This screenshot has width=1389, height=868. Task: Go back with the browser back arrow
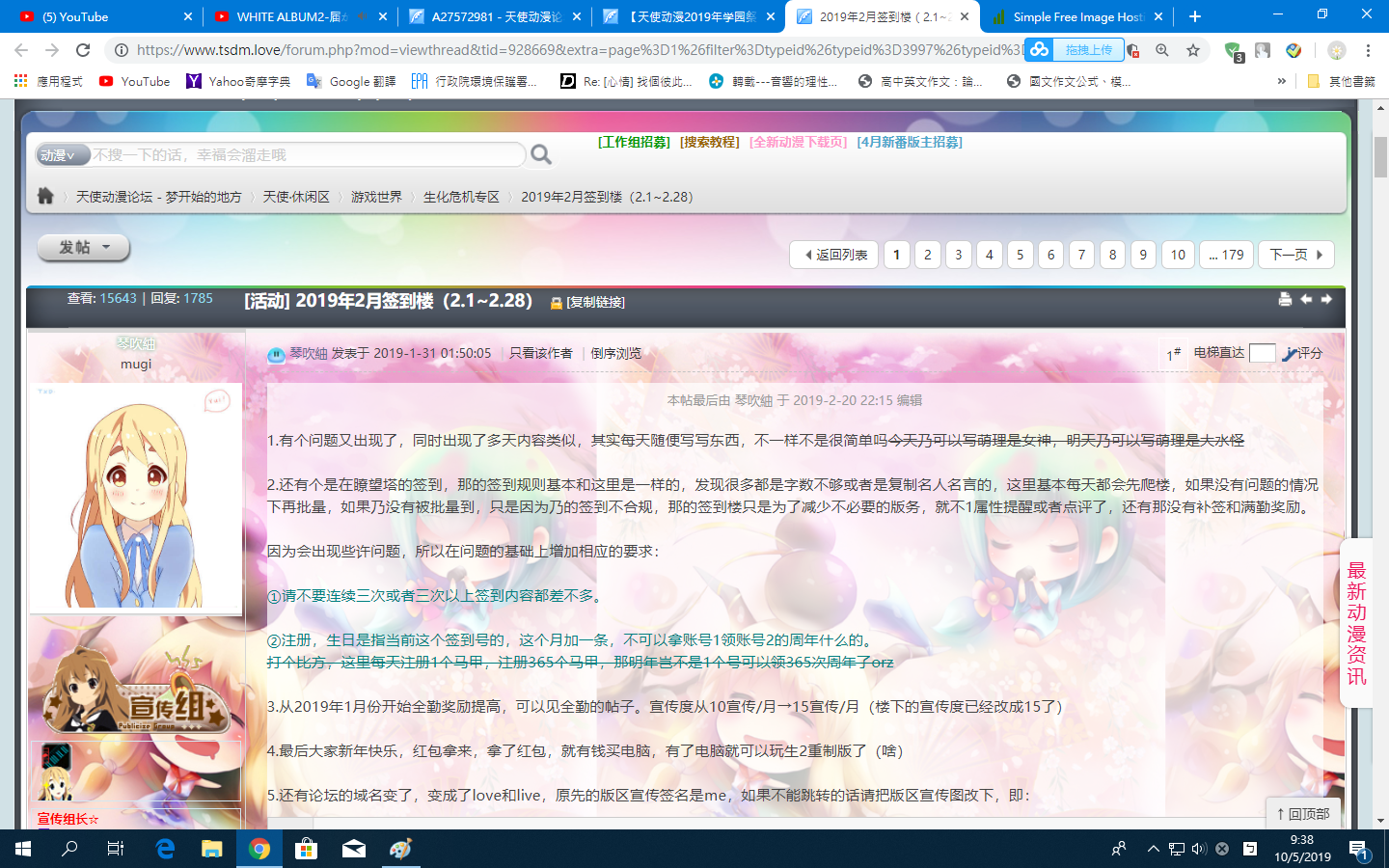tap(21, 50)
